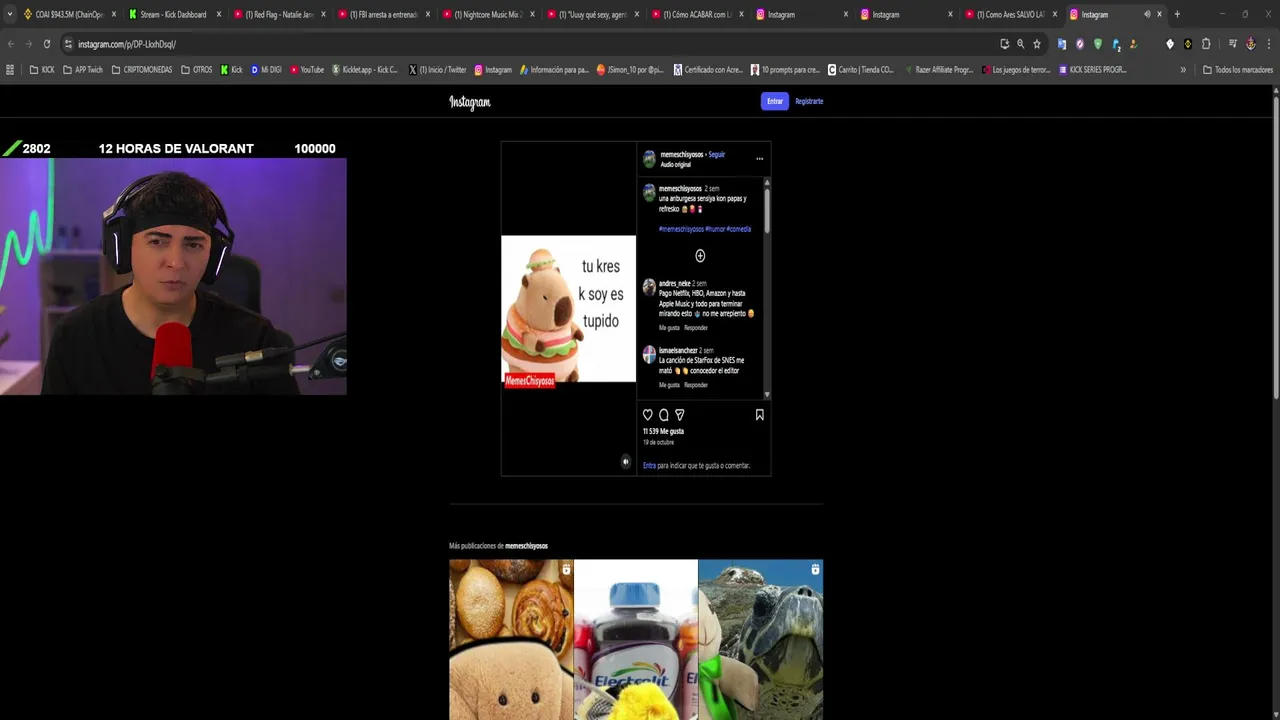Open the YouTube bookmark

point(306,70)
